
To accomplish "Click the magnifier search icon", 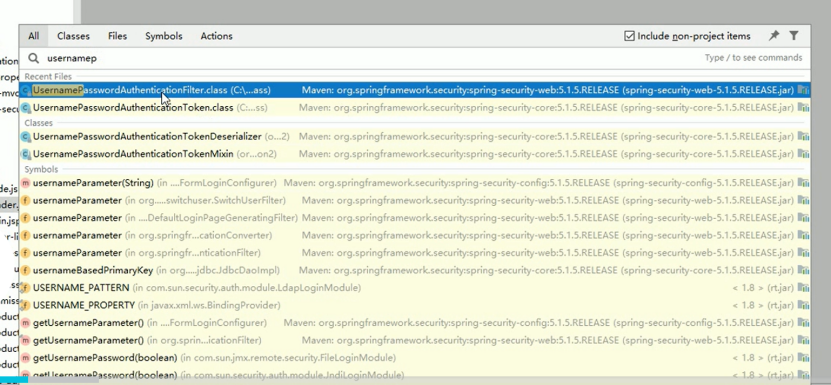I will tap(33, 58).
